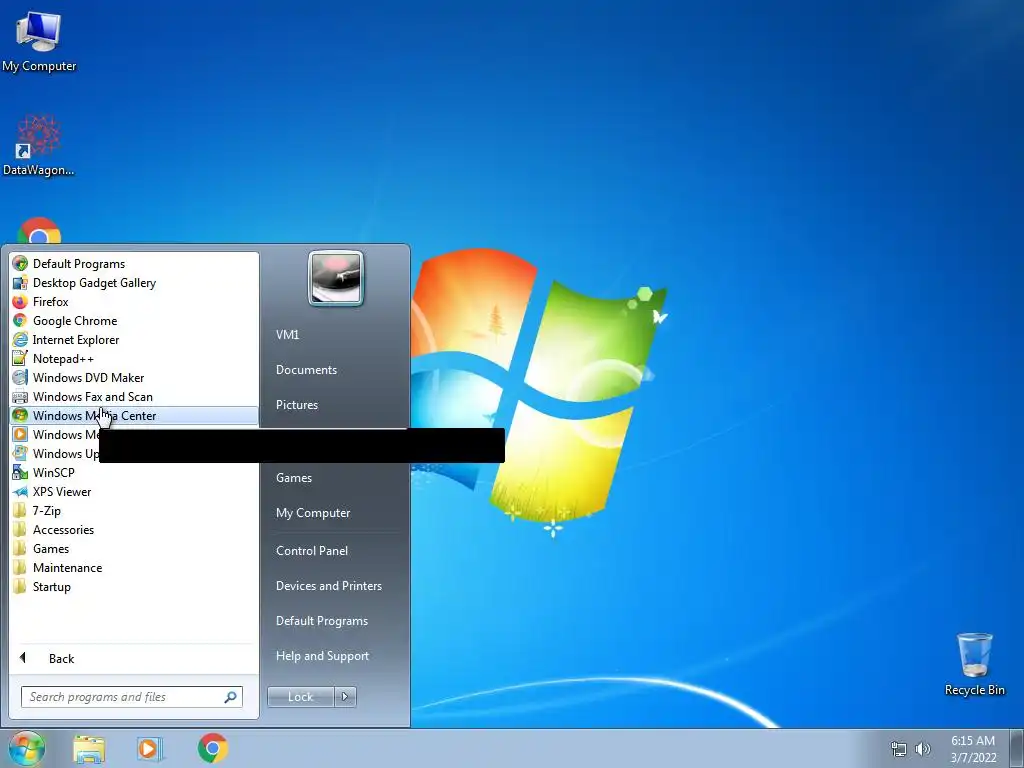1024x768 pixels.
Task: Click the Start orb button
Action: pos(26,748)
